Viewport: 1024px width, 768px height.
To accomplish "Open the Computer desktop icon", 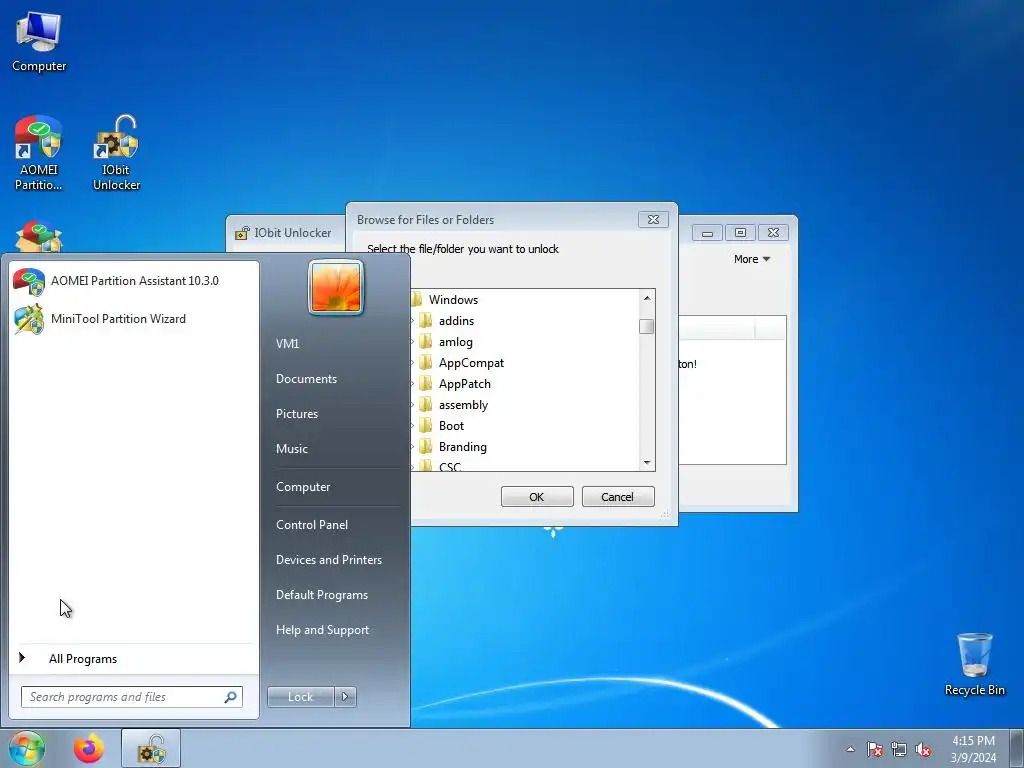I will pyautogui.click(x=39, y=41).
